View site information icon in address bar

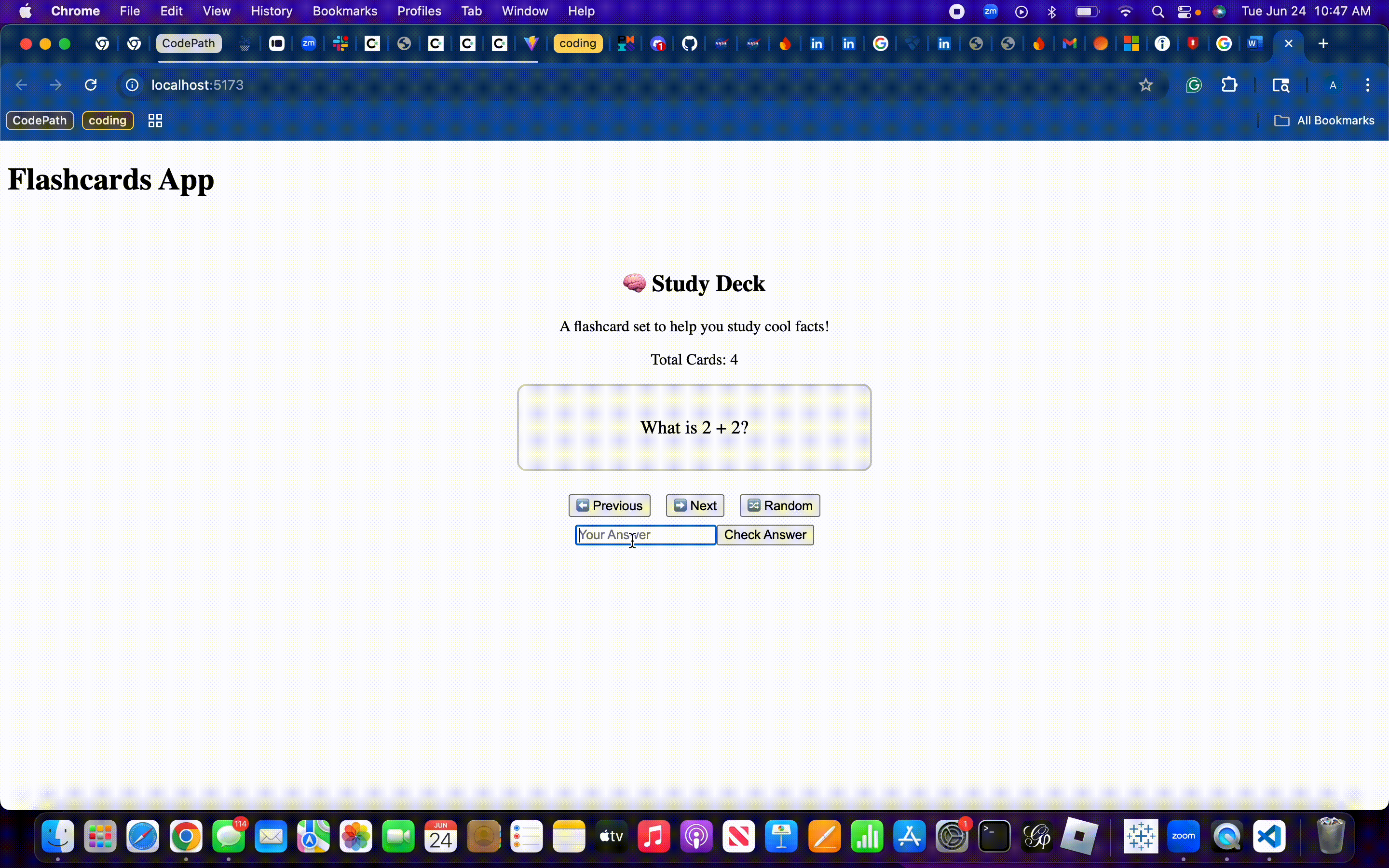pyautogui.click(x=132, y=85)
